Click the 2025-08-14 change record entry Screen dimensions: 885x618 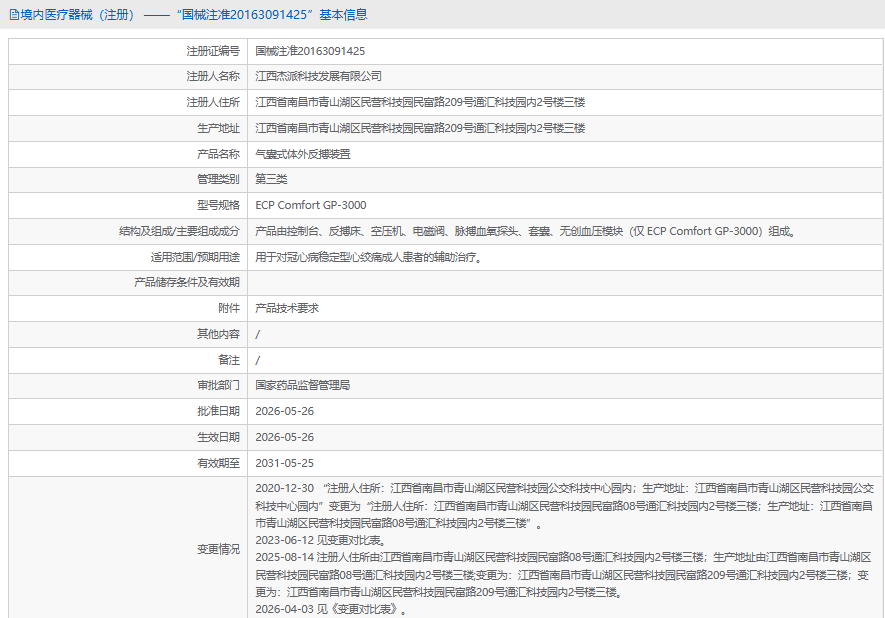coord(563,575)
